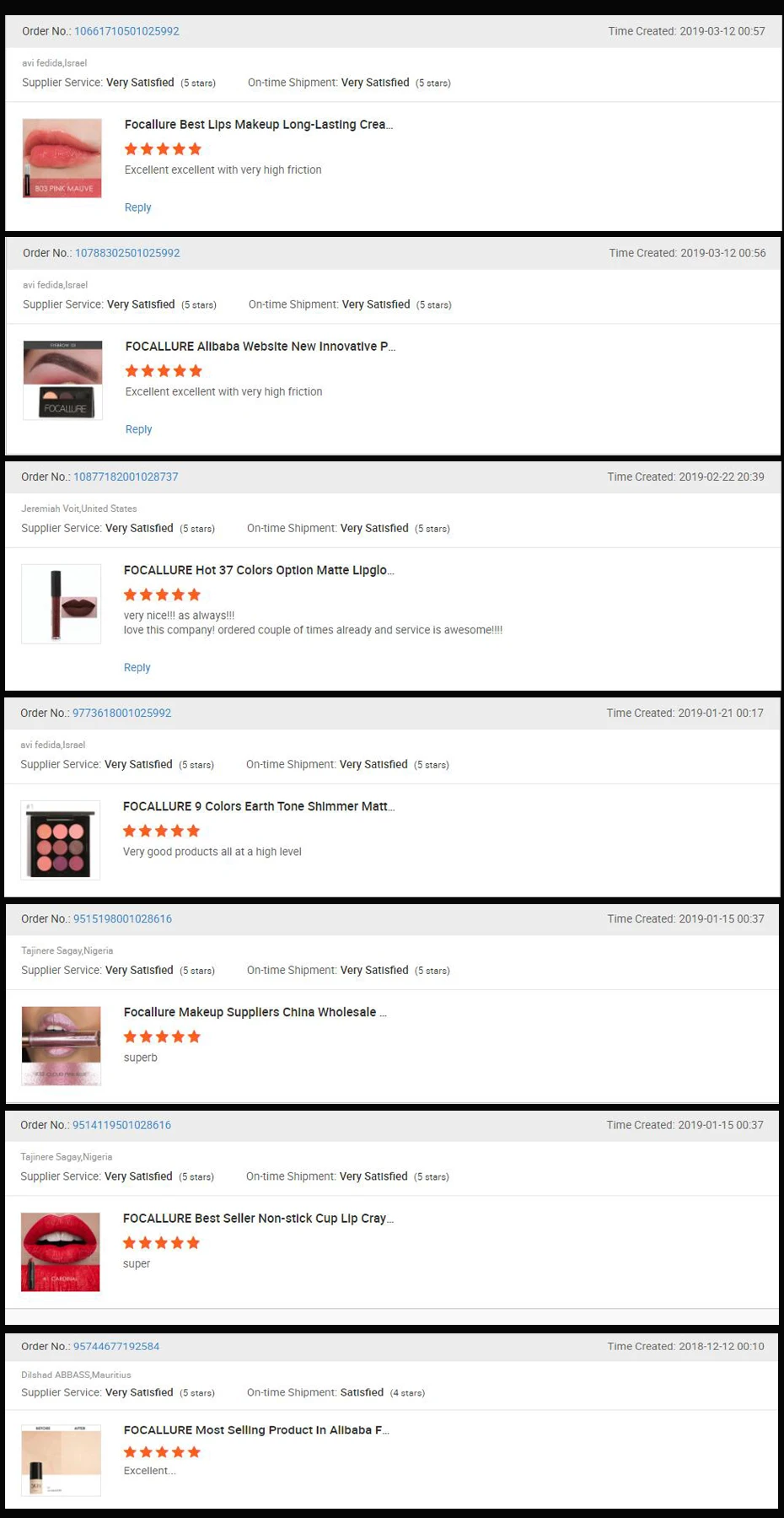Open the Focallure eyebrow palette thumbnail
The height and width of the screenshot is (1518, 784).
point(63,379)
